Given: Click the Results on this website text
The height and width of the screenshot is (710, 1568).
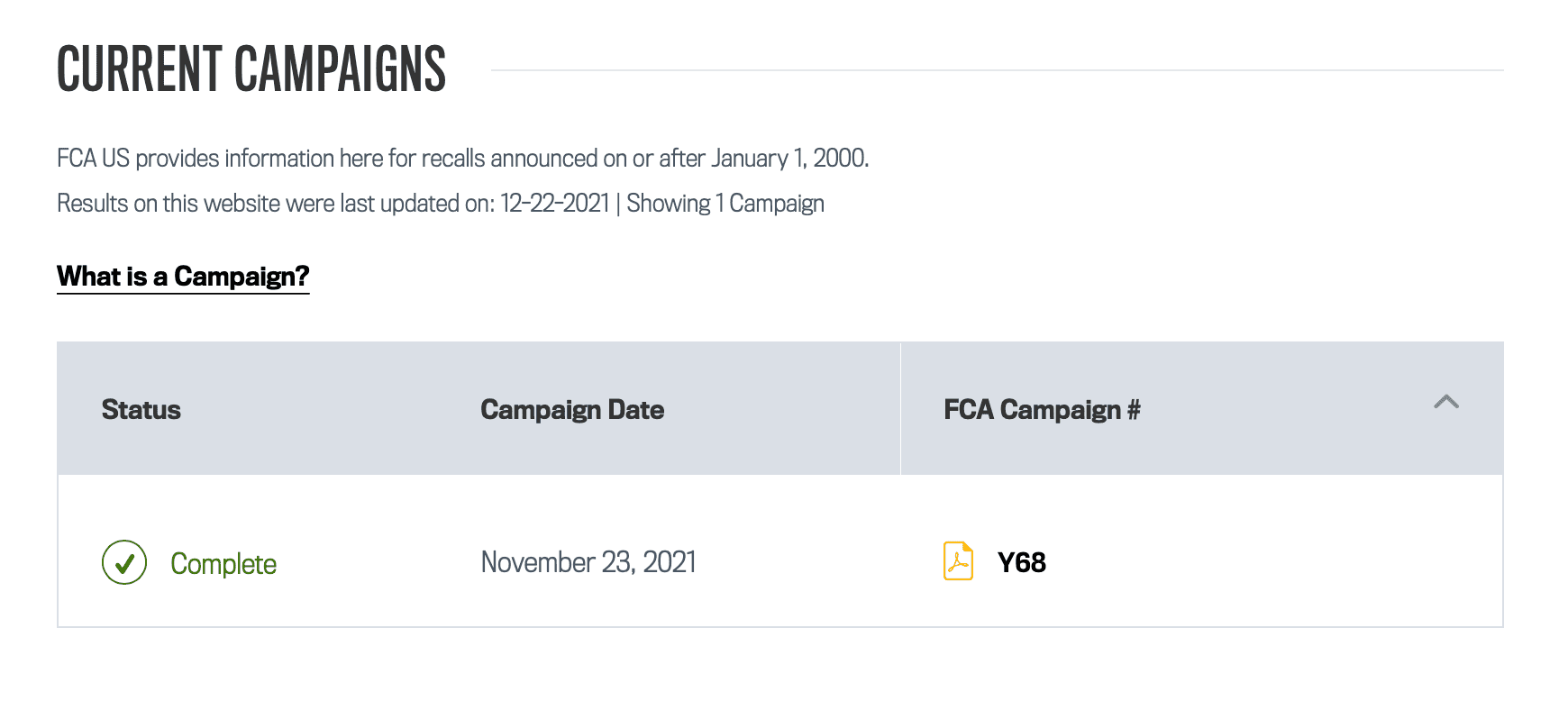Looking at the screenshot, I should [x=276, y=204].
